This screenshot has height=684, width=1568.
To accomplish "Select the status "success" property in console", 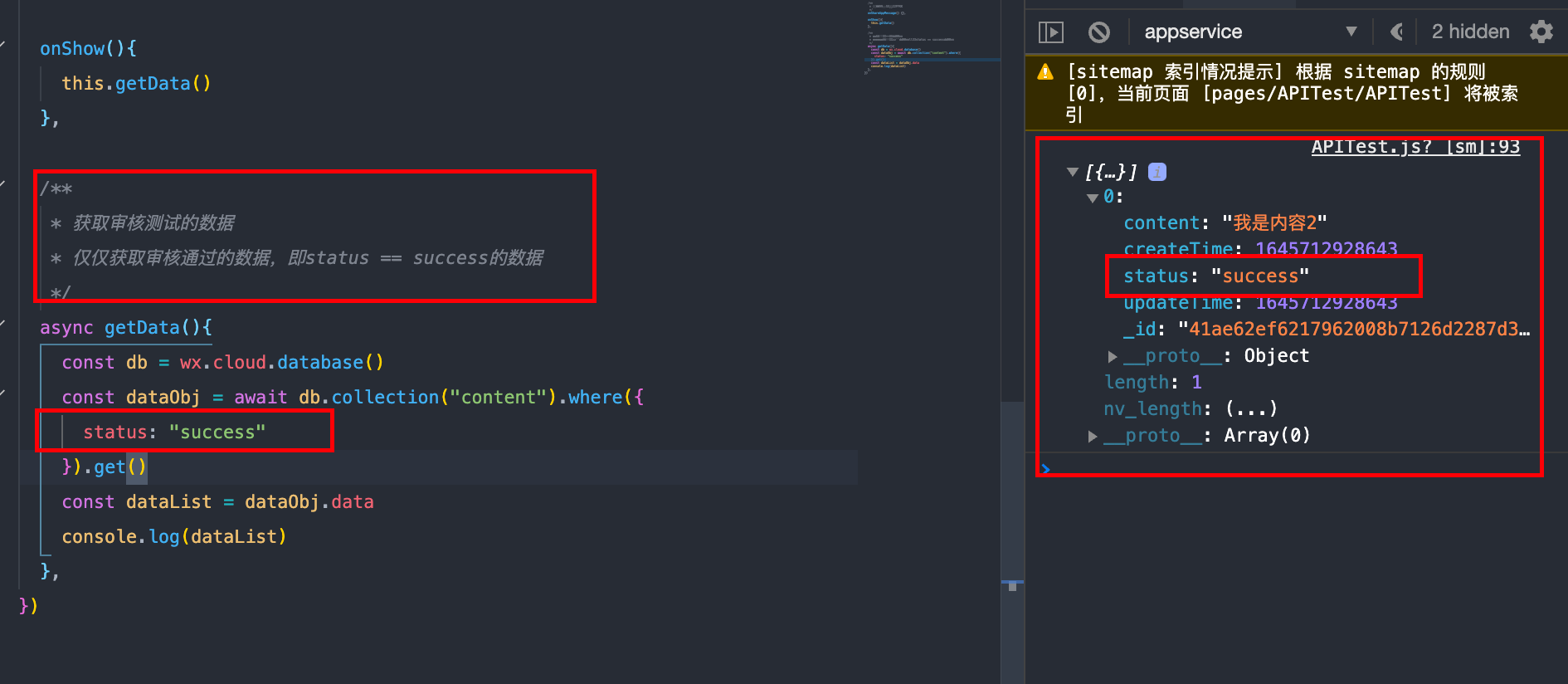I will 1216,276.
